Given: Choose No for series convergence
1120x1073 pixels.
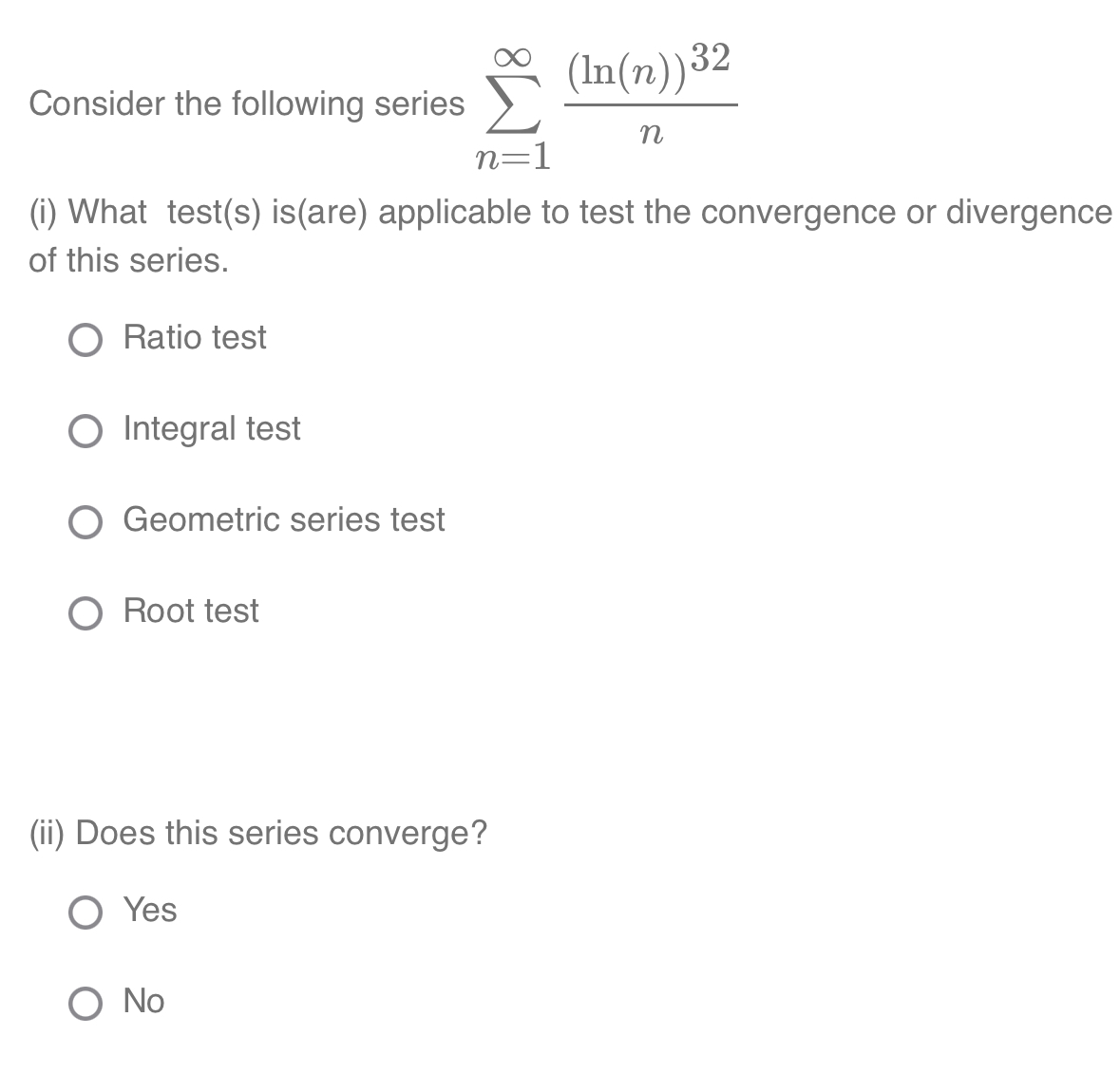Looking at the screenshot, I should (86, 1003).
